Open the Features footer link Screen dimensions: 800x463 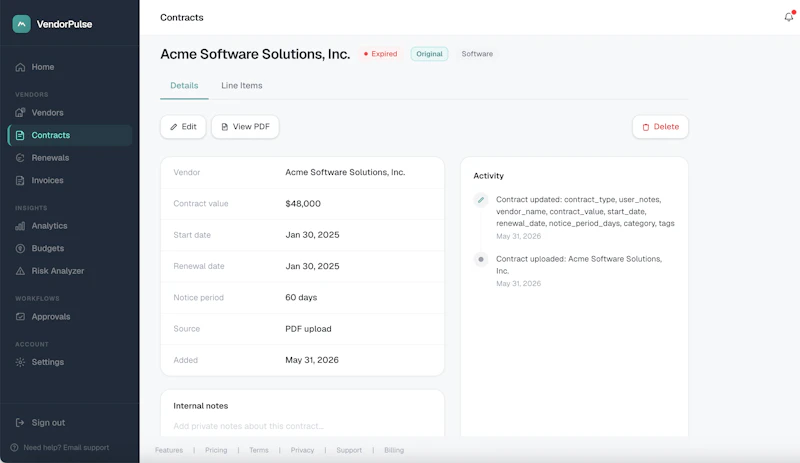(169, 450)
